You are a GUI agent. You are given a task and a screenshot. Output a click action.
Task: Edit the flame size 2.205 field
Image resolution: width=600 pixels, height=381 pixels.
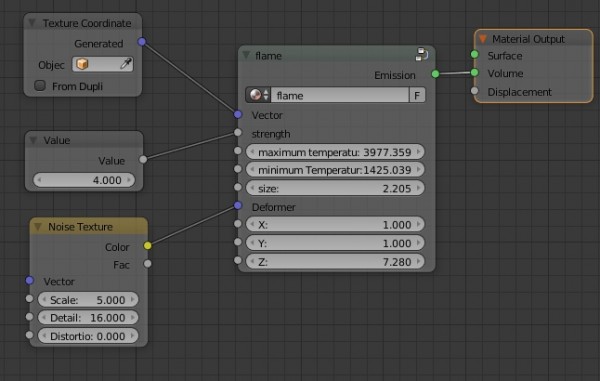[335, 188]
